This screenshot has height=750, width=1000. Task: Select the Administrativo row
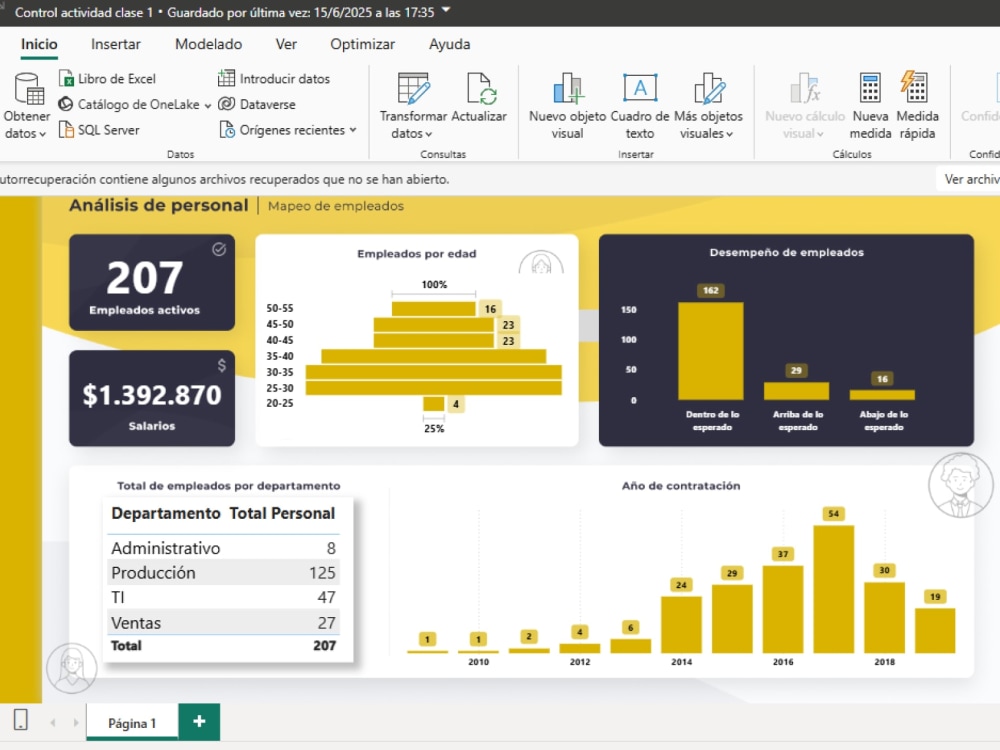tap(223, 548)
